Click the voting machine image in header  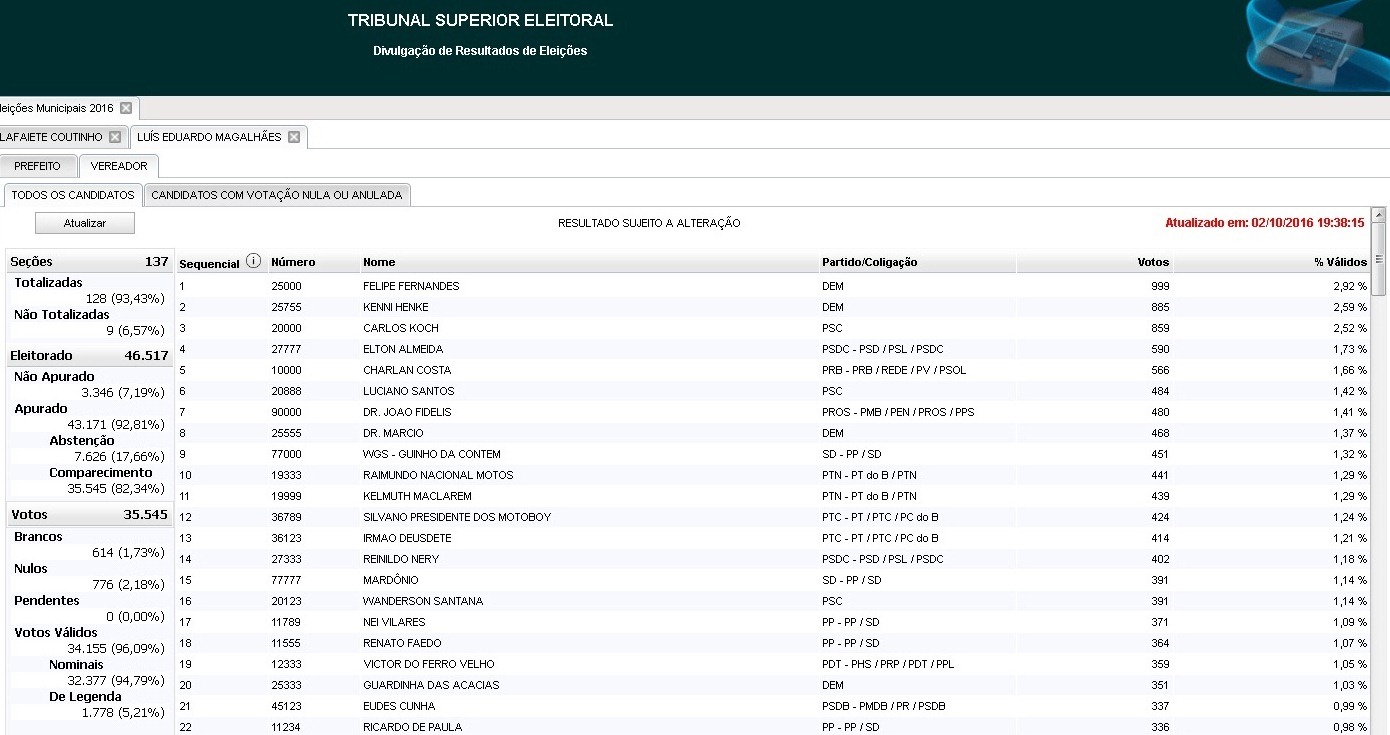coord(1310,45)
